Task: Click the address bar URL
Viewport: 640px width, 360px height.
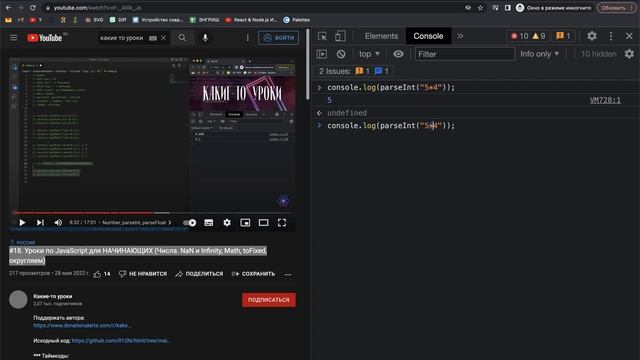Action: coord(97,8)
